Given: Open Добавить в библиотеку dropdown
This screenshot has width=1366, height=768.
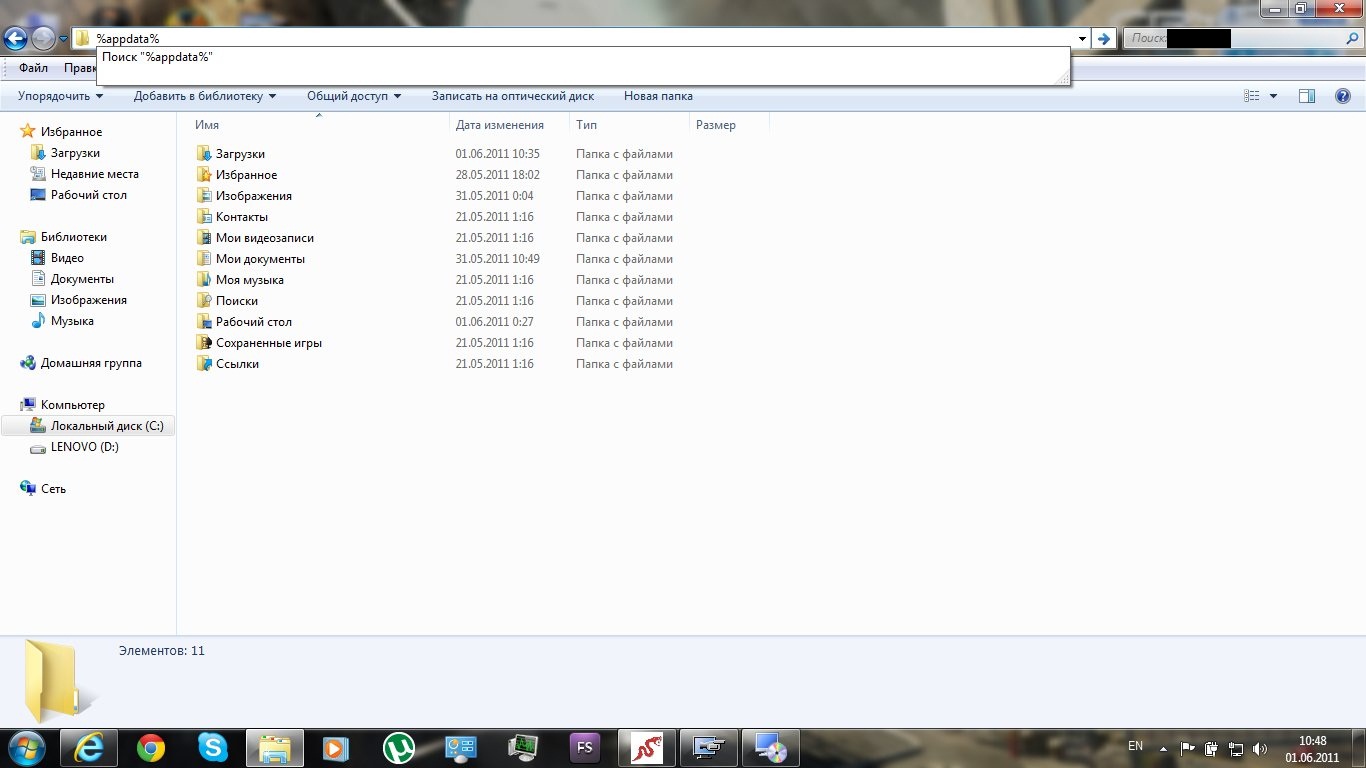Looking at the screenshot, I should tap(205, 96).
